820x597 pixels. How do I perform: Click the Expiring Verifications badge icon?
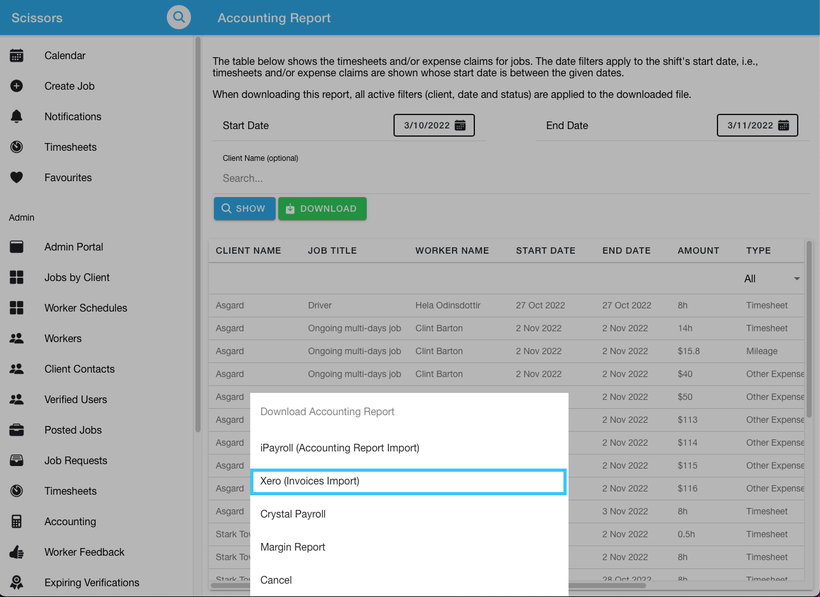click(17, 582)
